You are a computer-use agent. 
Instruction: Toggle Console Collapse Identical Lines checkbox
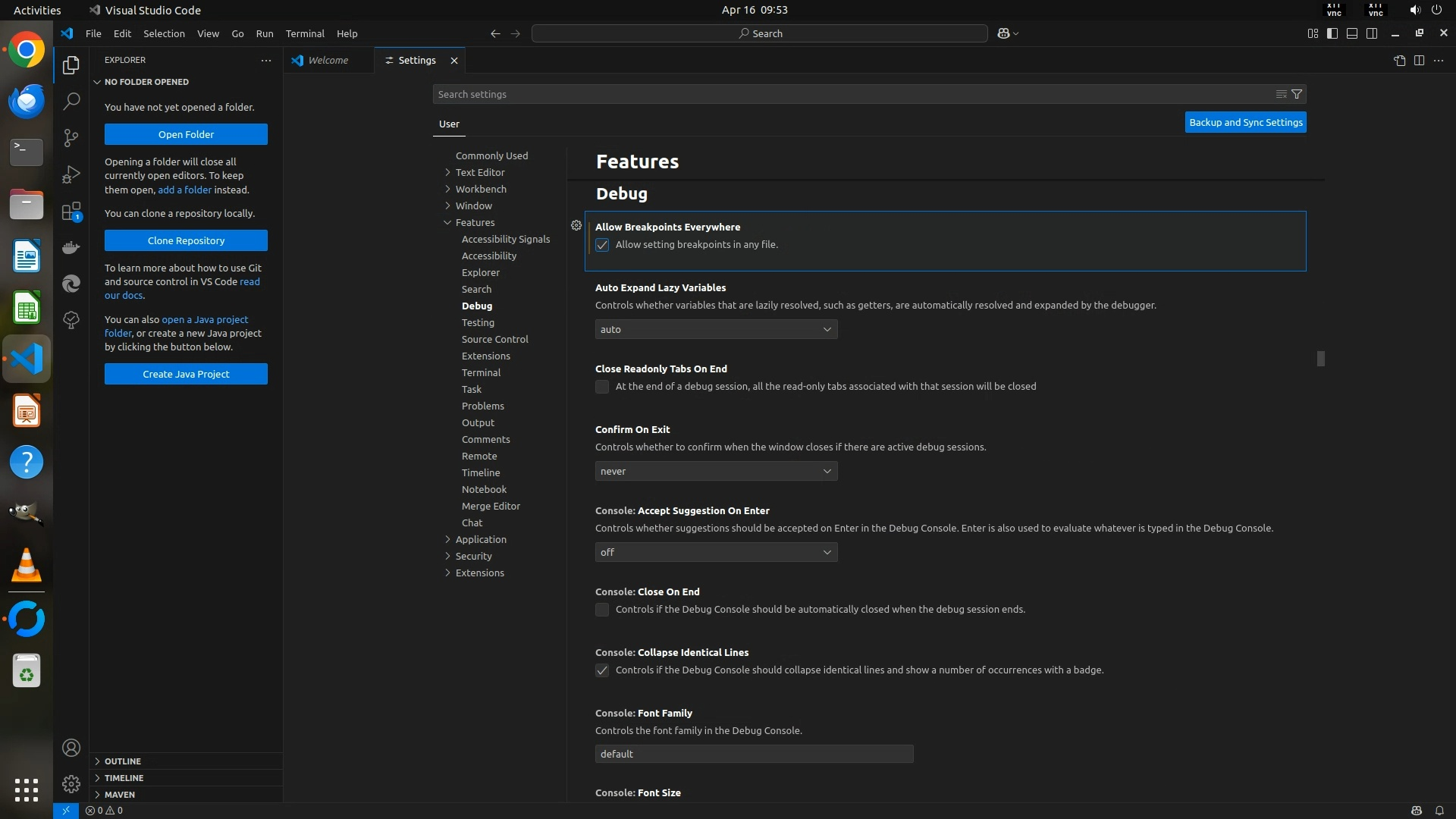tap(602, 670)
